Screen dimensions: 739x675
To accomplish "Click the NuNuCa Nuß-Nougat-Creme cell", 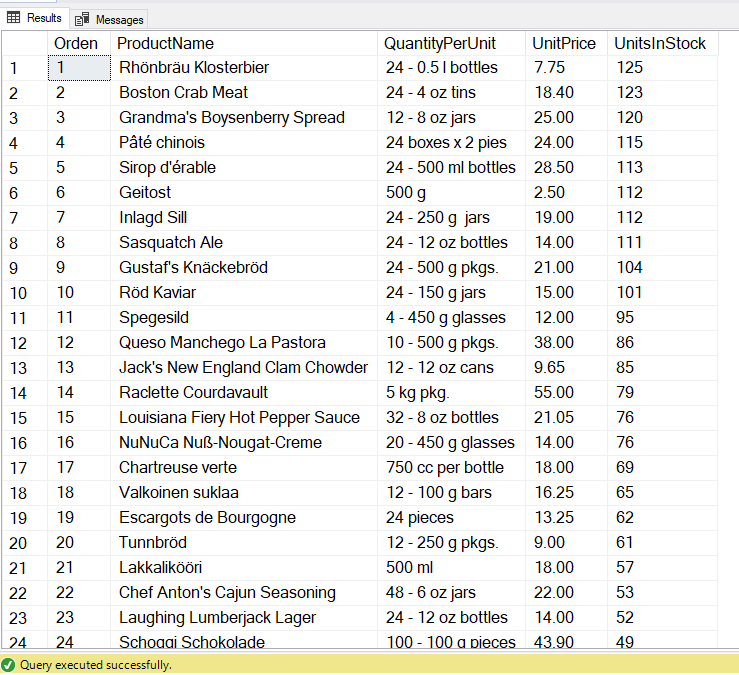I will tap(244, 443).
